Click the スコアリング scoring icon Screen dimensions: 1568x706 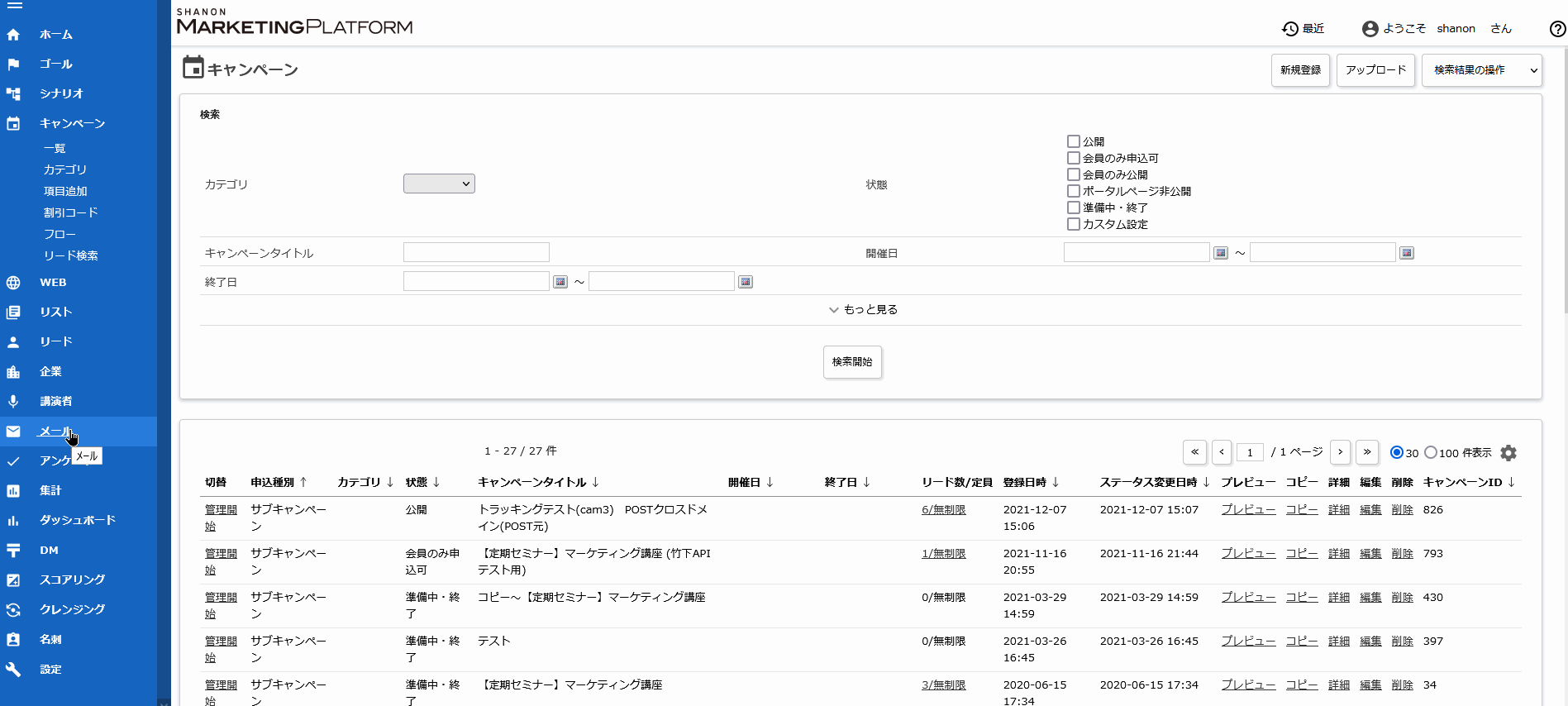13,580
